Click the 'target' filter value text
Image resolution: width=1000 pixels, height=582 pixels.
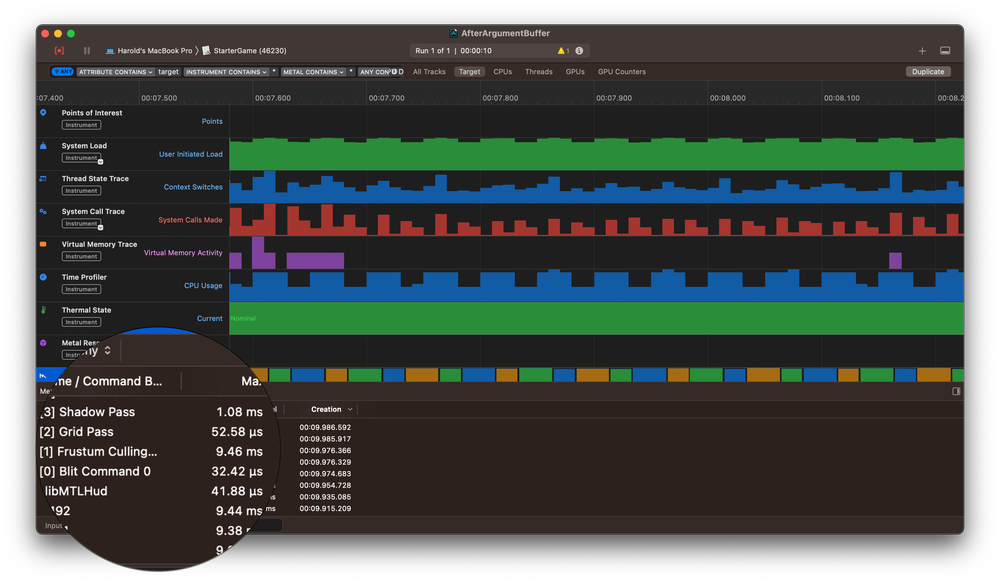[168, 71]
